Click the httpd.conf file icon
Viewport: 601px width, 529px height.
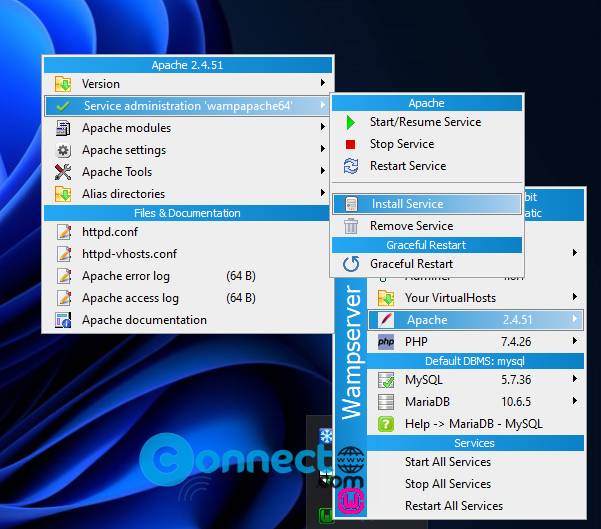[x=64, y=232]
